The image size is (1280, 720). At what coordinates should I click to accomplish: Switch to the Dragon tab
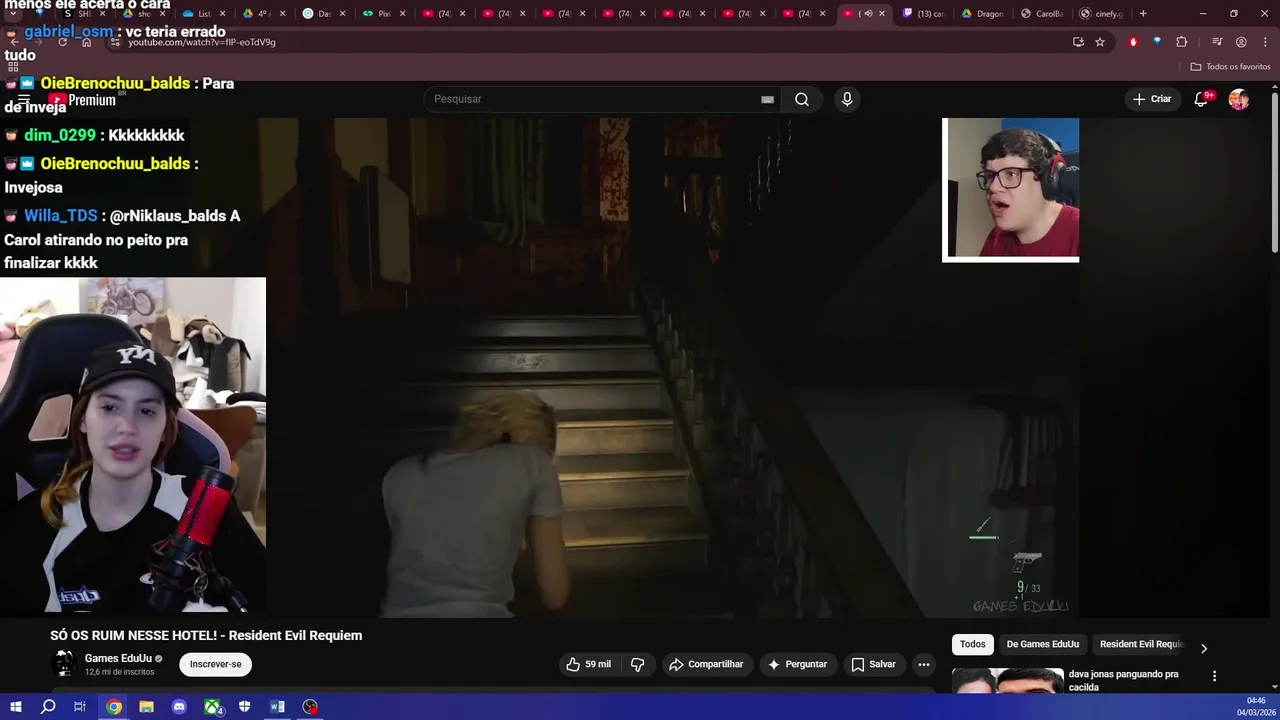[983, 14]
